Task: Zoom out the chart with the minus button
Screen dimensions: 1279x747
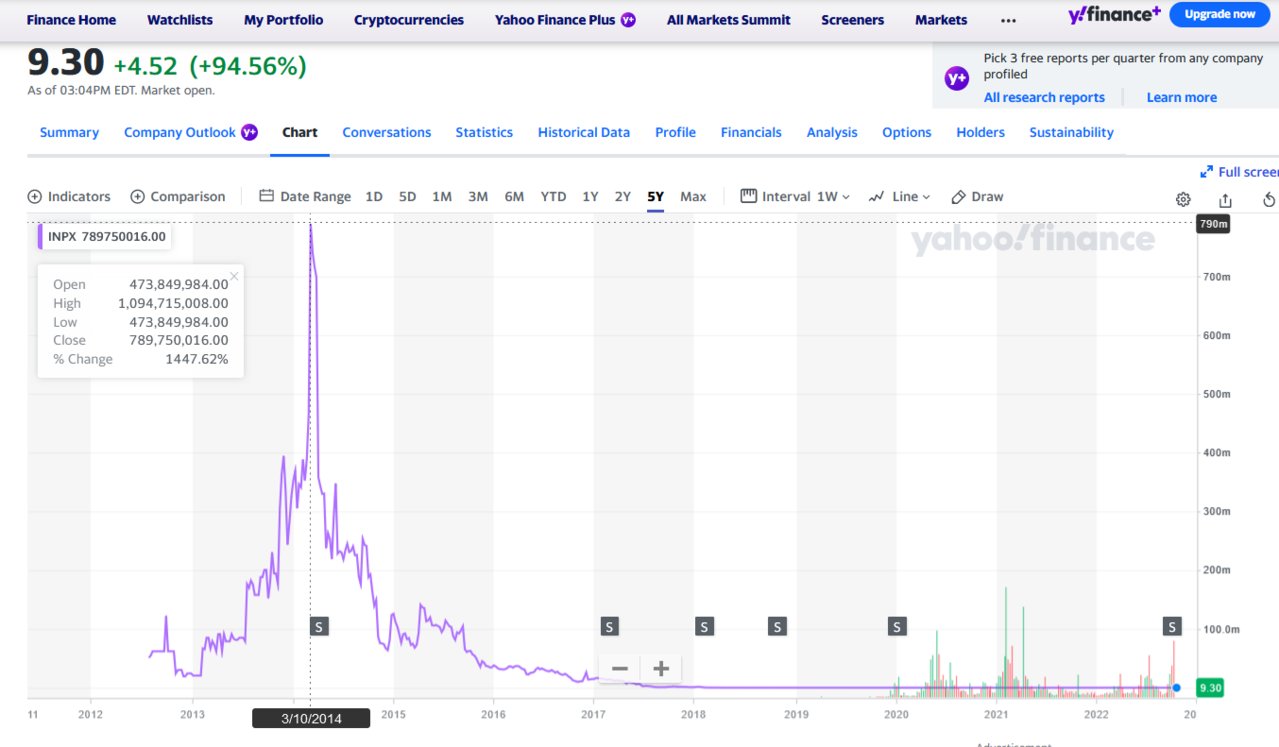Action: 620,668
